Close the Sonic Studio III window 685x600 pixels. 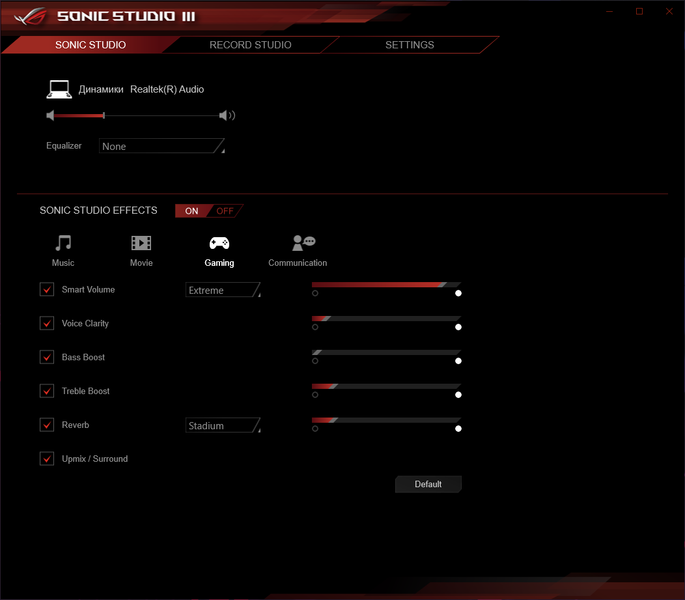coord(669,11)
